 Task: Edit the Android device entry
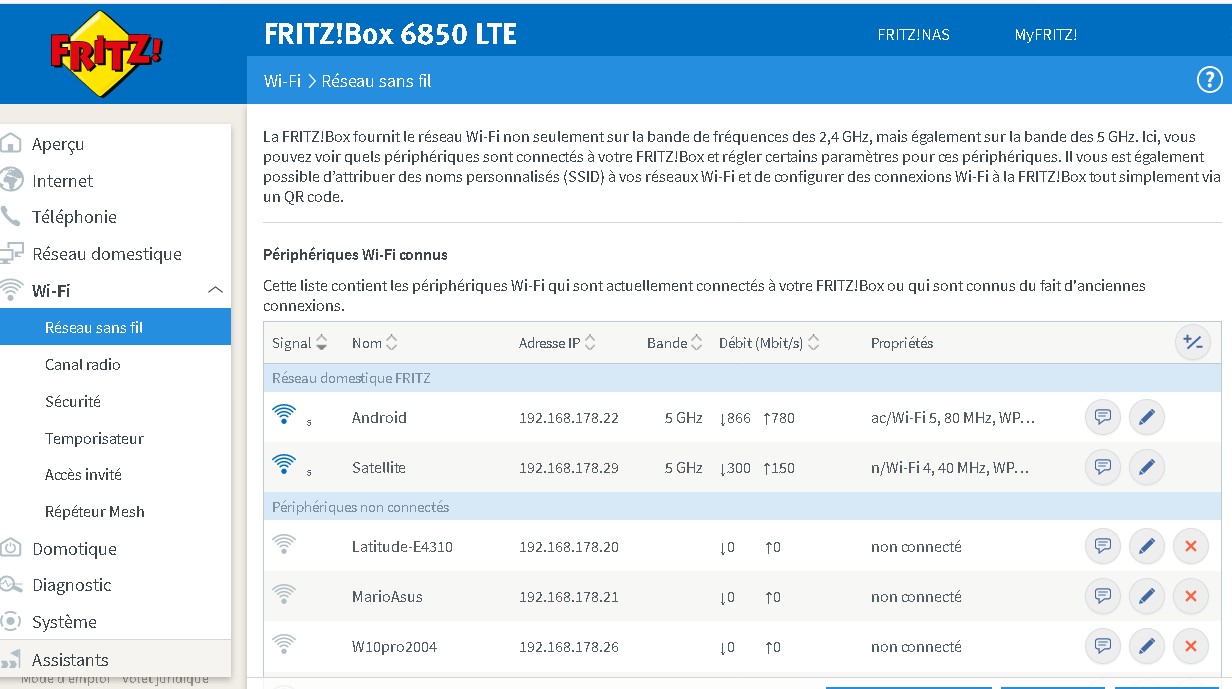1147,417
